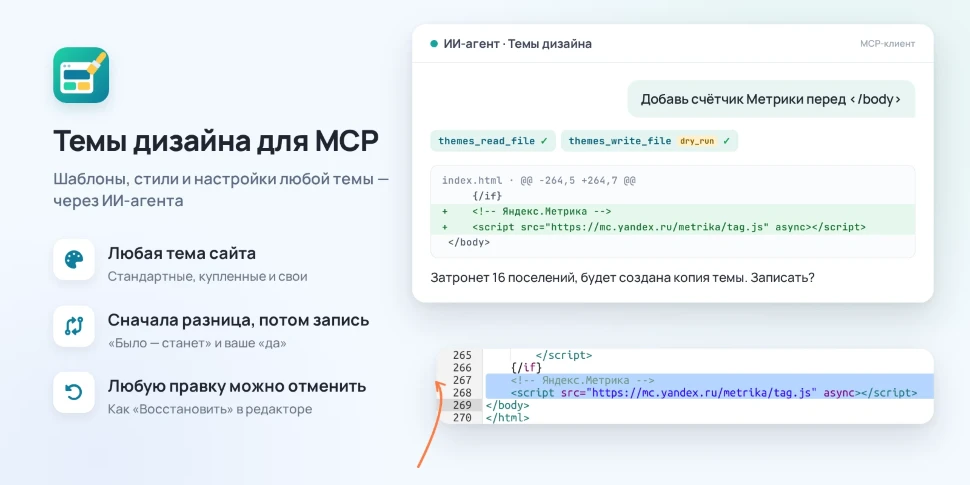The width and height of the screenshot is (970, 485).
Task: Click the teal design themes app icon
Action: pos(81,75)
